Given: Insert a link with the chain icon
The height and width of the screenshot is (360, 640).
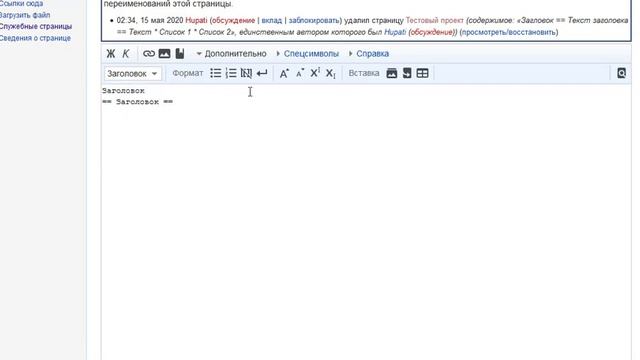Looking at the screenshot, I should point(149,53).
